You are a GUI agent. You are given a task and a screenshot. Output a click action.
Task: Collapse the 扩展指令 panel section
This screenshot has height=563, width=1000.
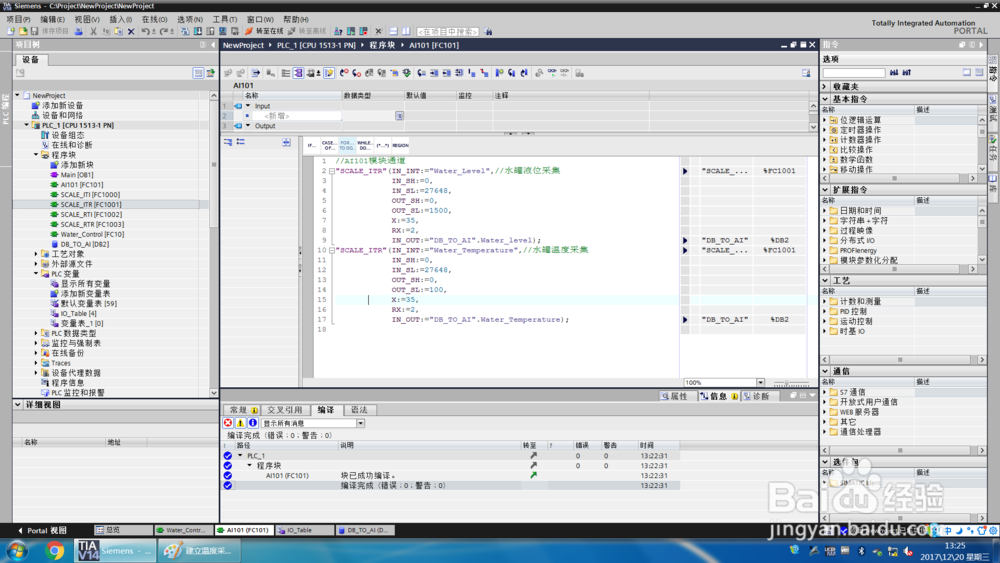coord(825,189)
